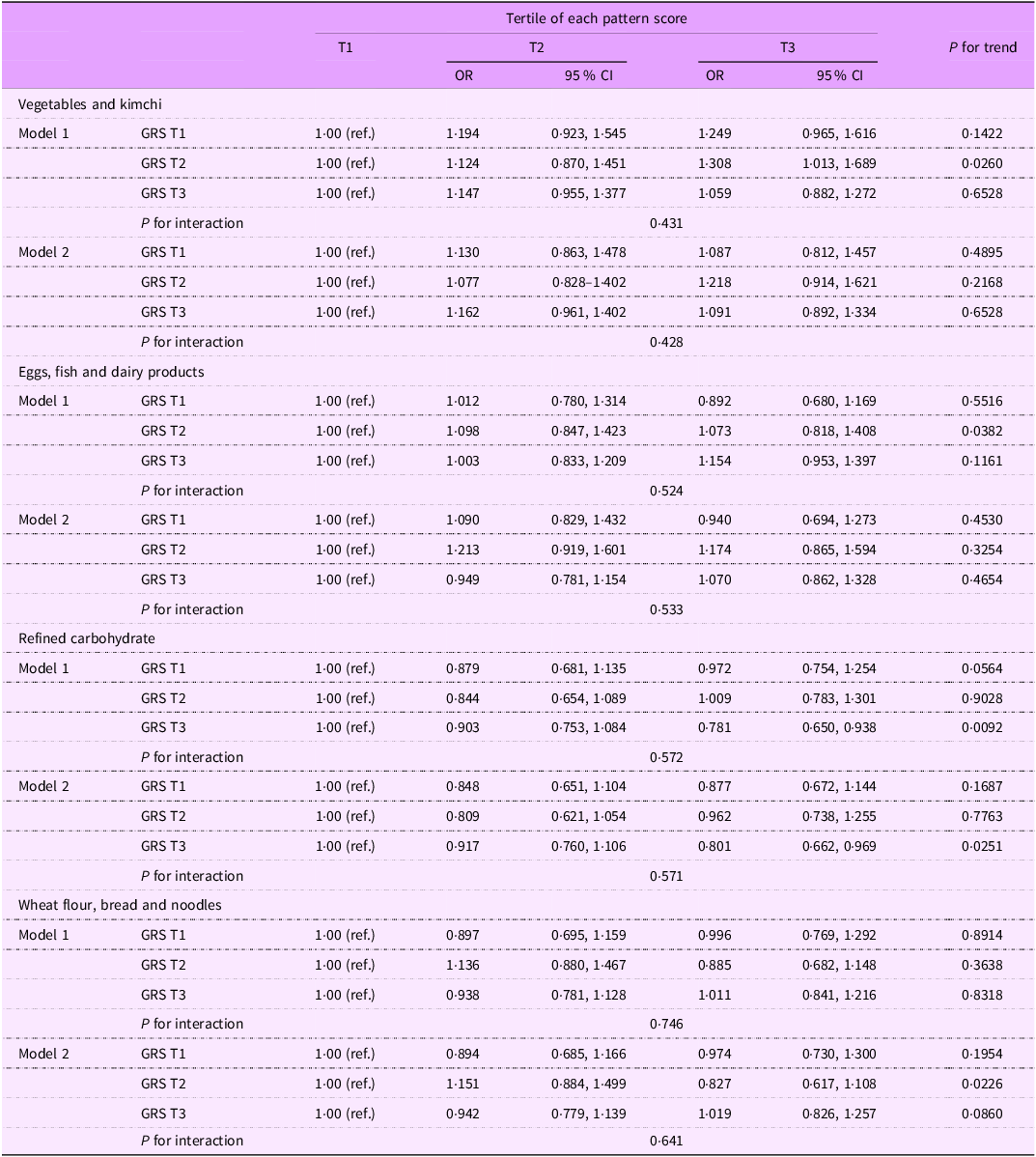
Task: Click the P for trend value 0·0092
Action: click(x=982, y=727)
